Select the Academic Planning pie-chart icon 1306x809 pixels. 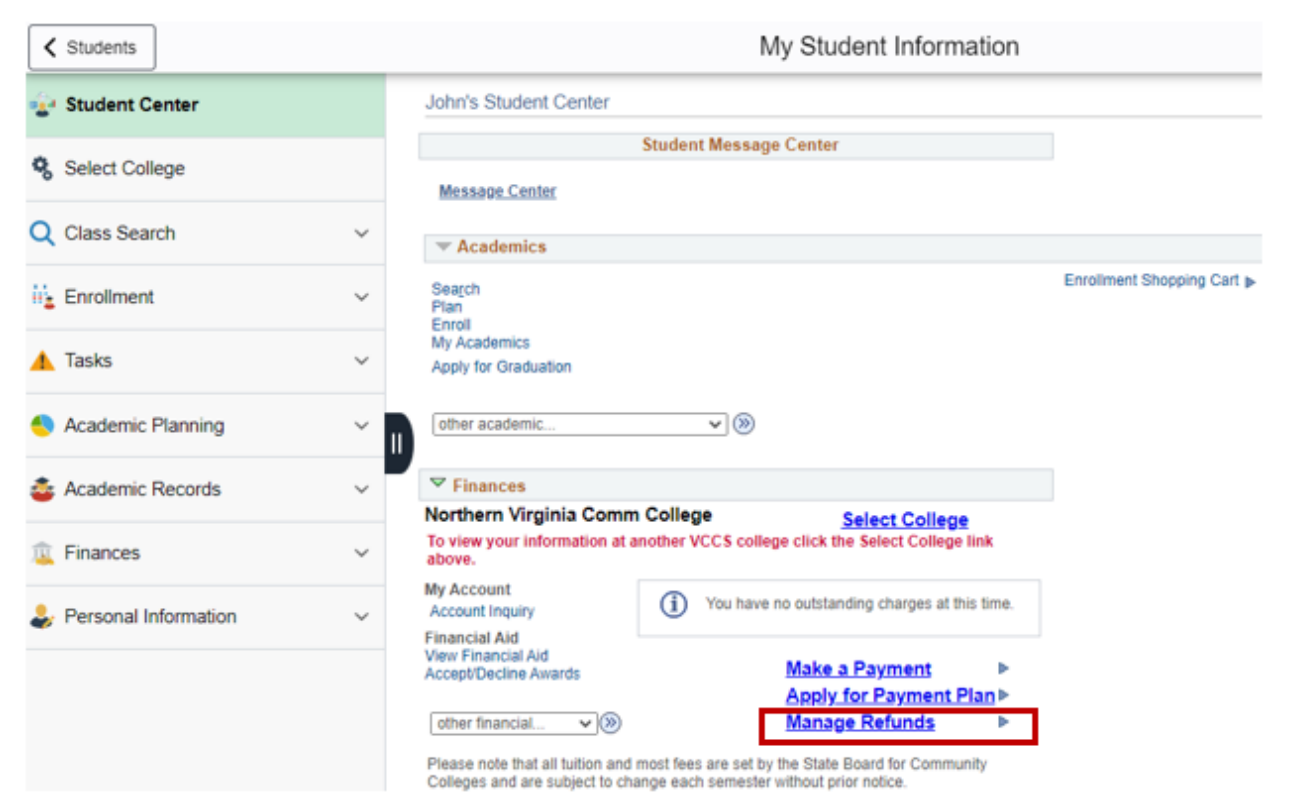click(x=42, y=425)
